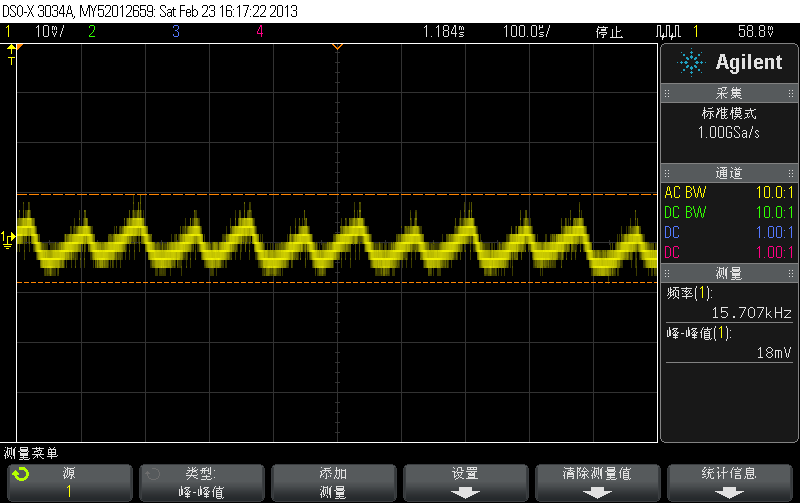
Task: Click the DSO-X 3034A title timestamp text
Action: (x=150, y=11)
